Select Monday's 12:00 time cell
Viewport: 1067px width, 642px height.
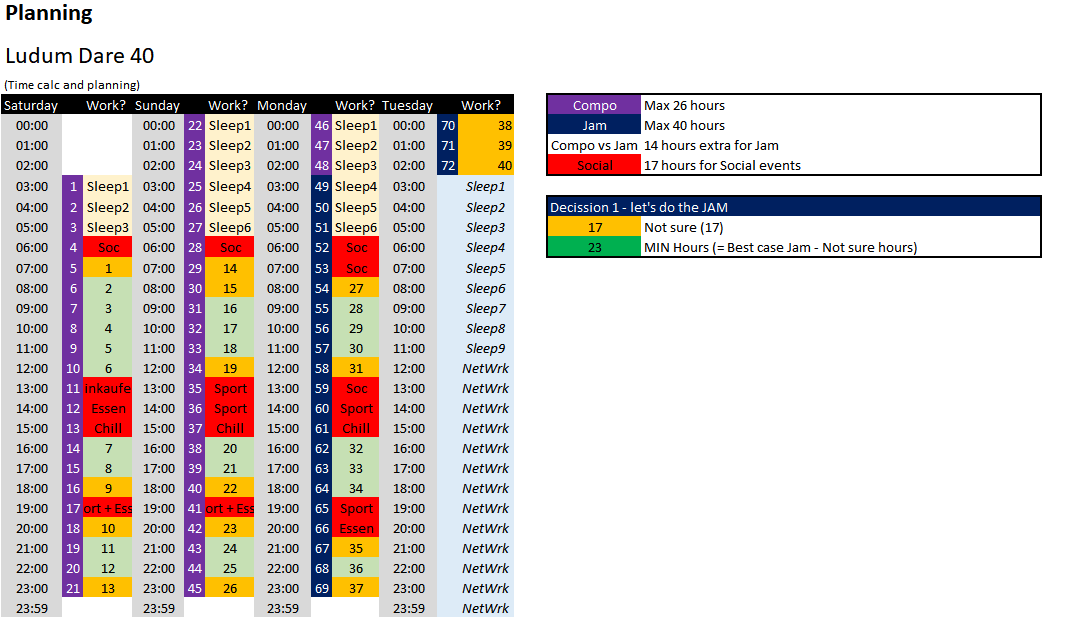click(x=282, y=368)
